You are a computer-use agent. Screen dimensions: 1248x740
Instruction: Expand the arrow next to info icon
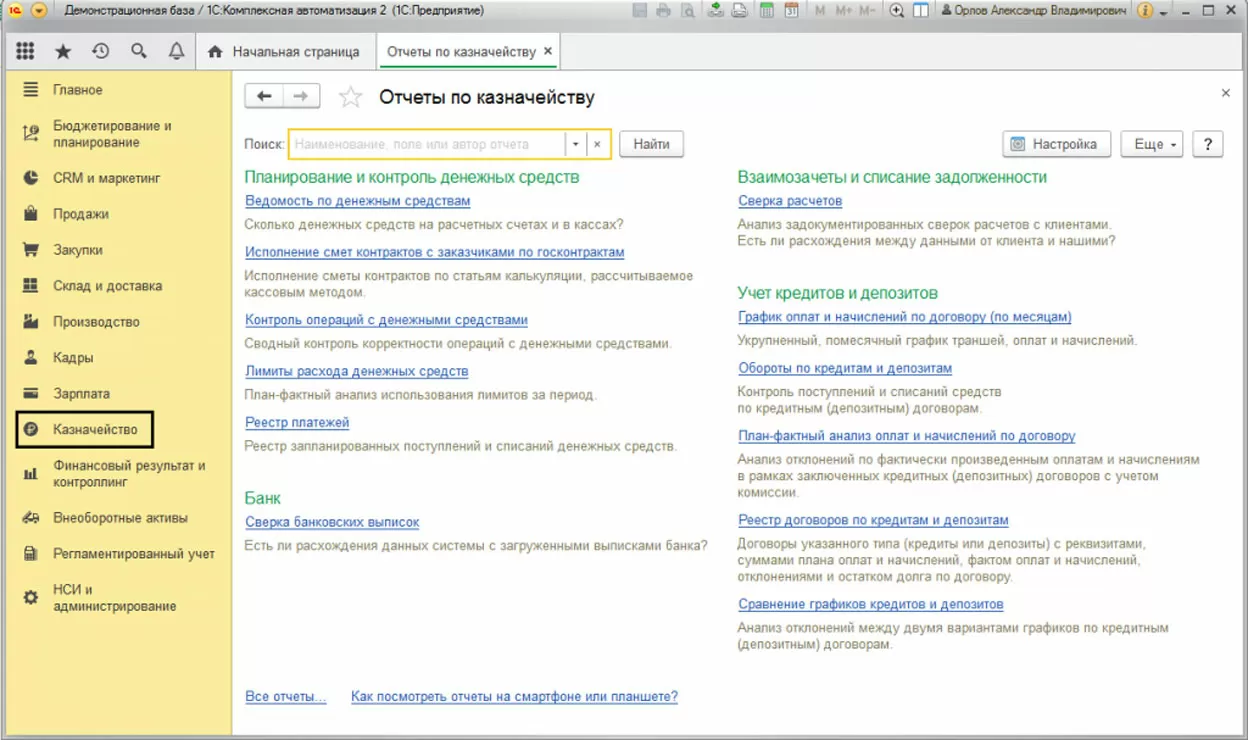pyautogui.click(x=1162, y=13)
